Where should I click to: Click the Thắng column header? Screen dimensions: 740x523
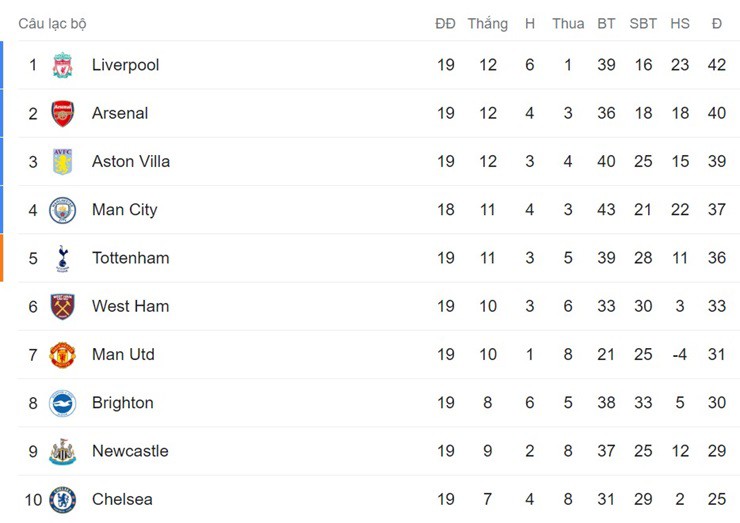(487, 23)
